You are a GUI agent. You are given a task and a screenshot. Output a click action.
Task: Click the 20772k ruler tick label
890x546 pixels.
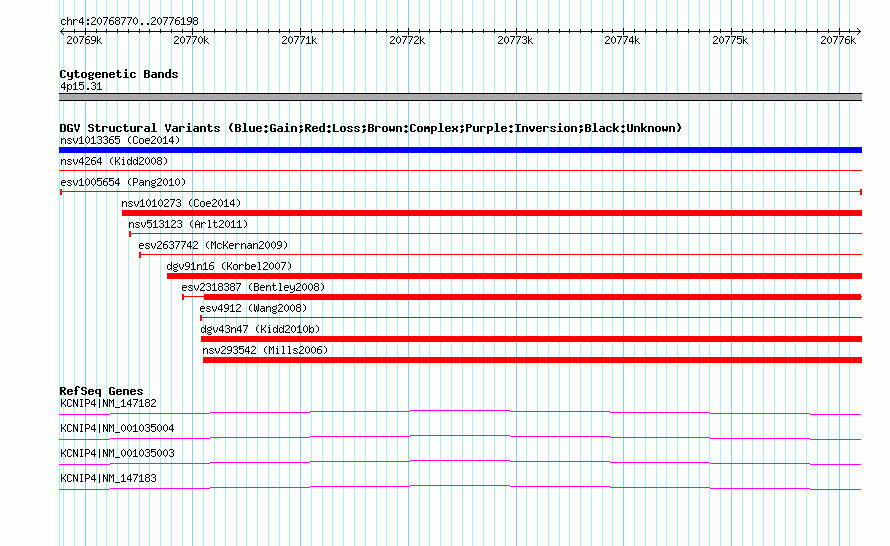tap(407, 40)
